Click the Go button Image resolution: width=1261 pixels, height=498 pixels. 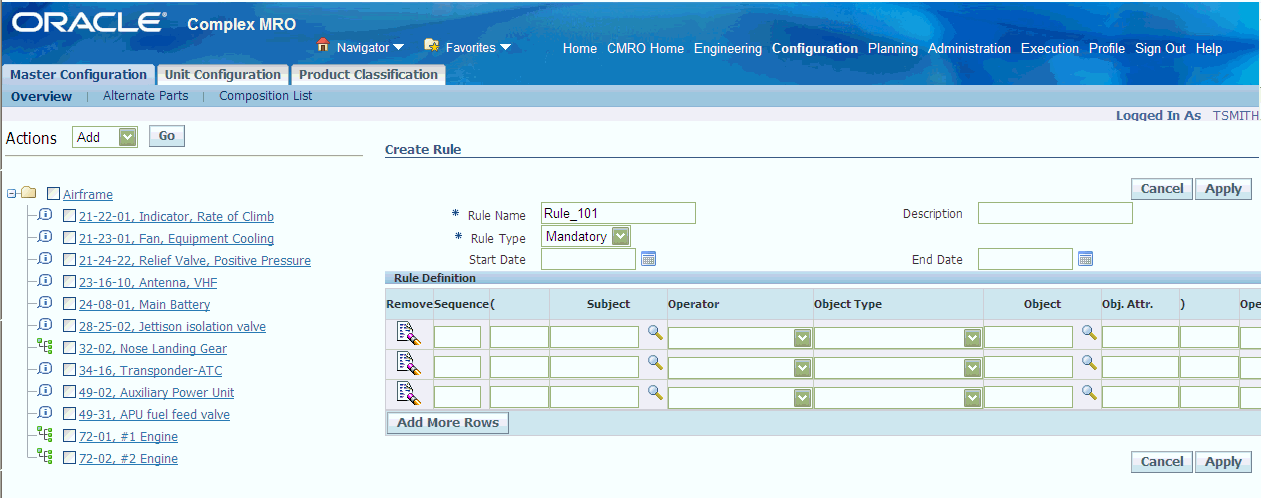(x=167, y=136)
